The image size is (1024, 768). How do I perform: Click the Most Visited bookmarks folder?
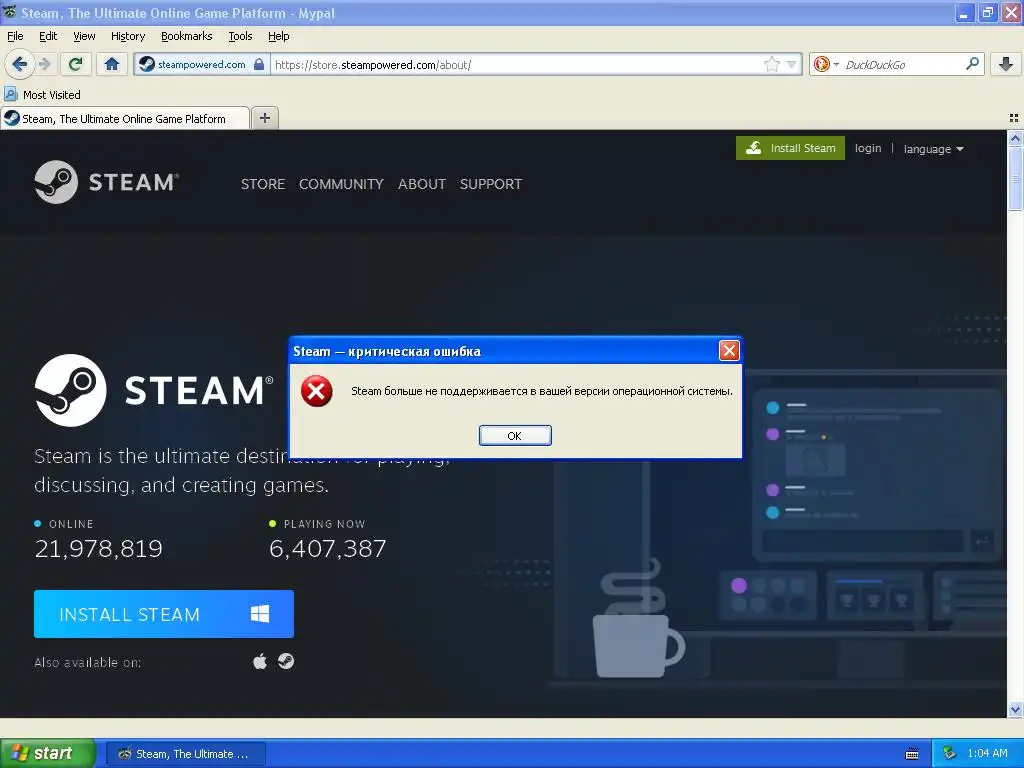(x=43, y=95)
